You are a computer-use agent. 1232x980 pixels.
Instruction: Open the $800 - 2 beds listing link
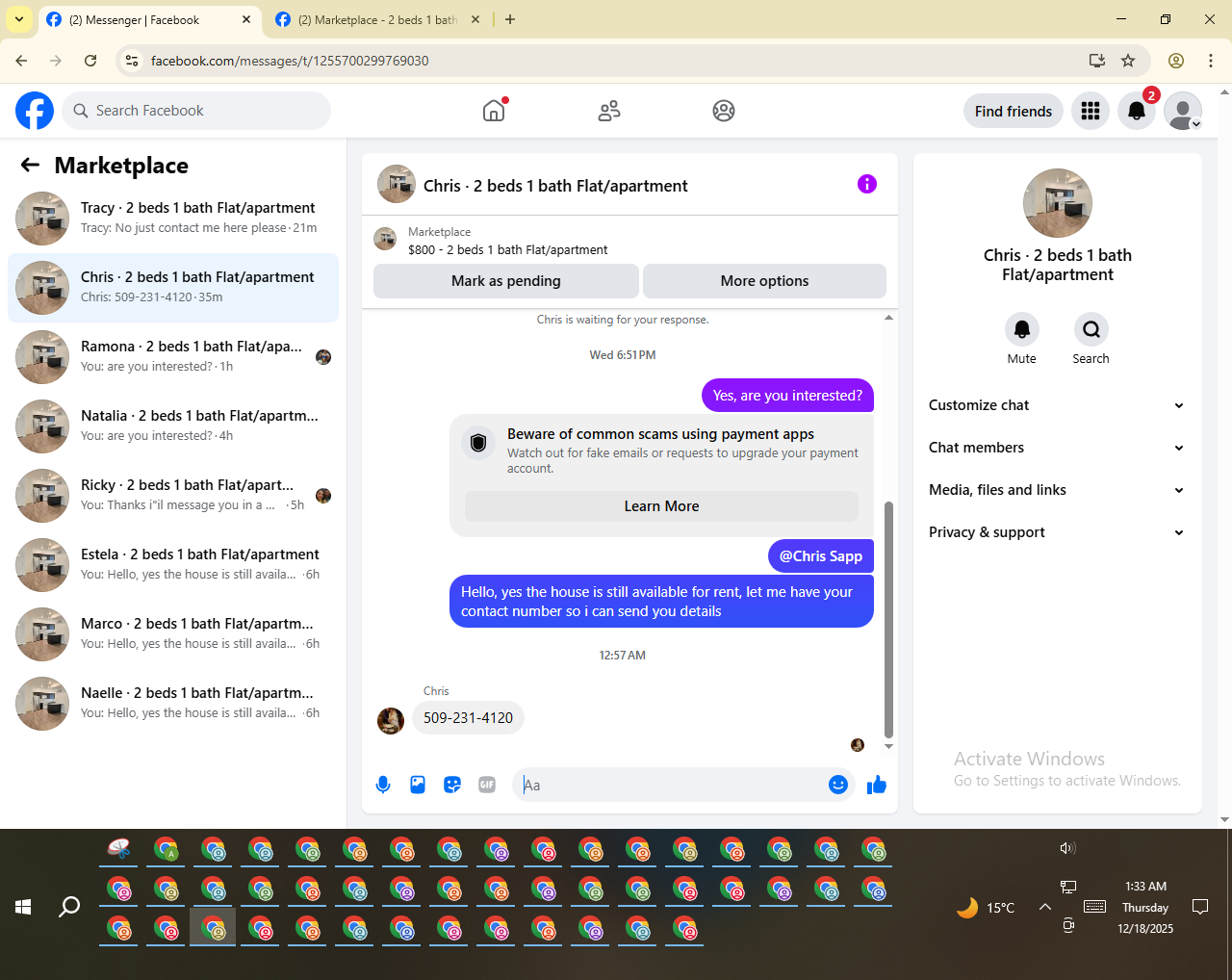(507, 249)
